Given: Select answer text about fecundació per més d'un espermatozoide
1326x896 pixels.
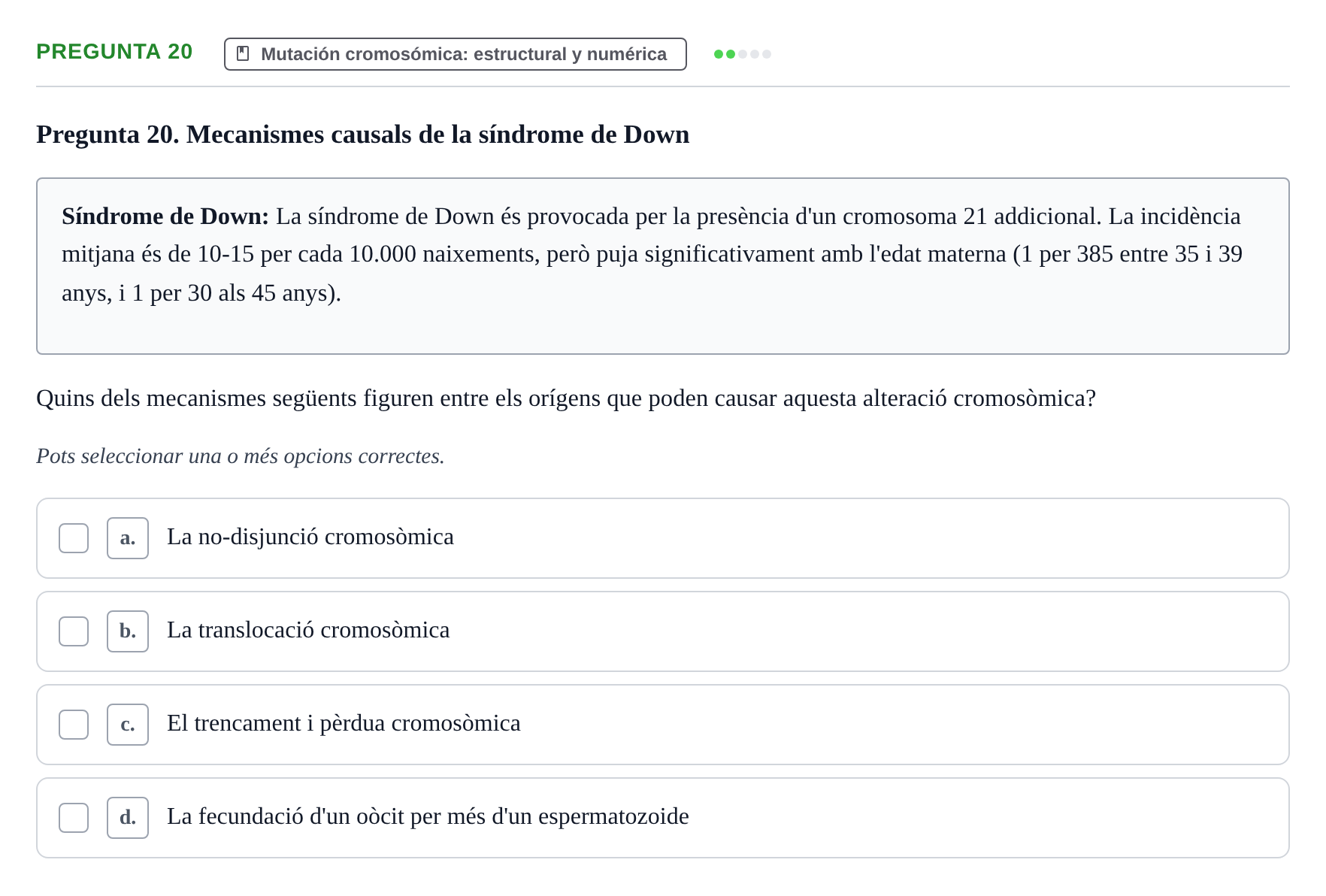Looking at the screenshot, I should 428,816.
